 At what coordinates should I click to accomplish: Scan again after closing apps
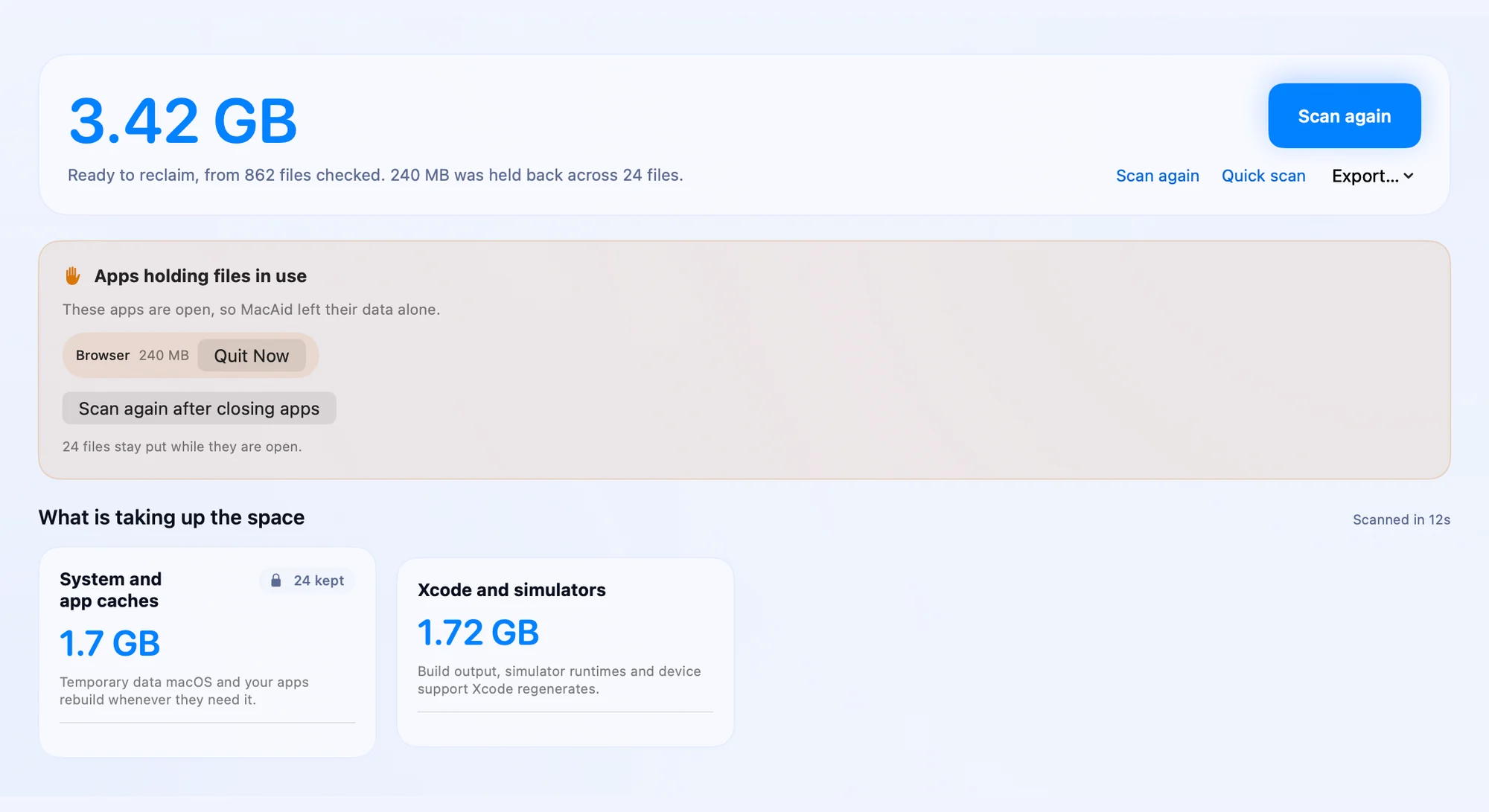point(199,409)
